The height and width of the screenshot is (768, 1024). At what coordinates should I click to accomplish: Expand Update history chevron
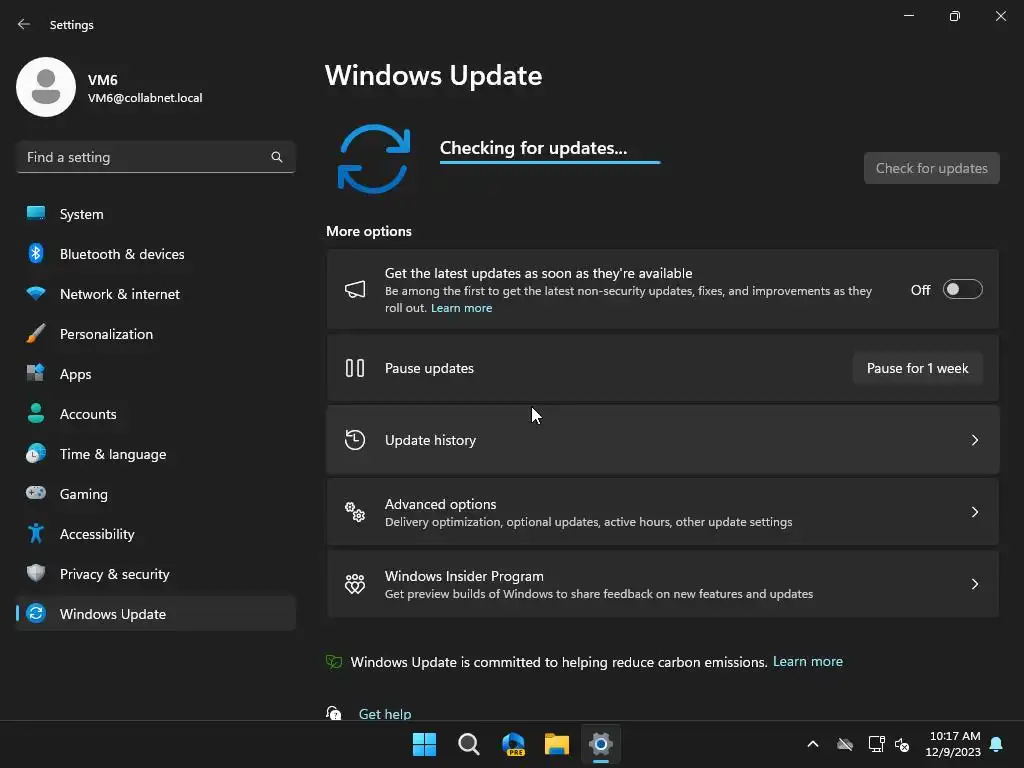click(975, 440)
